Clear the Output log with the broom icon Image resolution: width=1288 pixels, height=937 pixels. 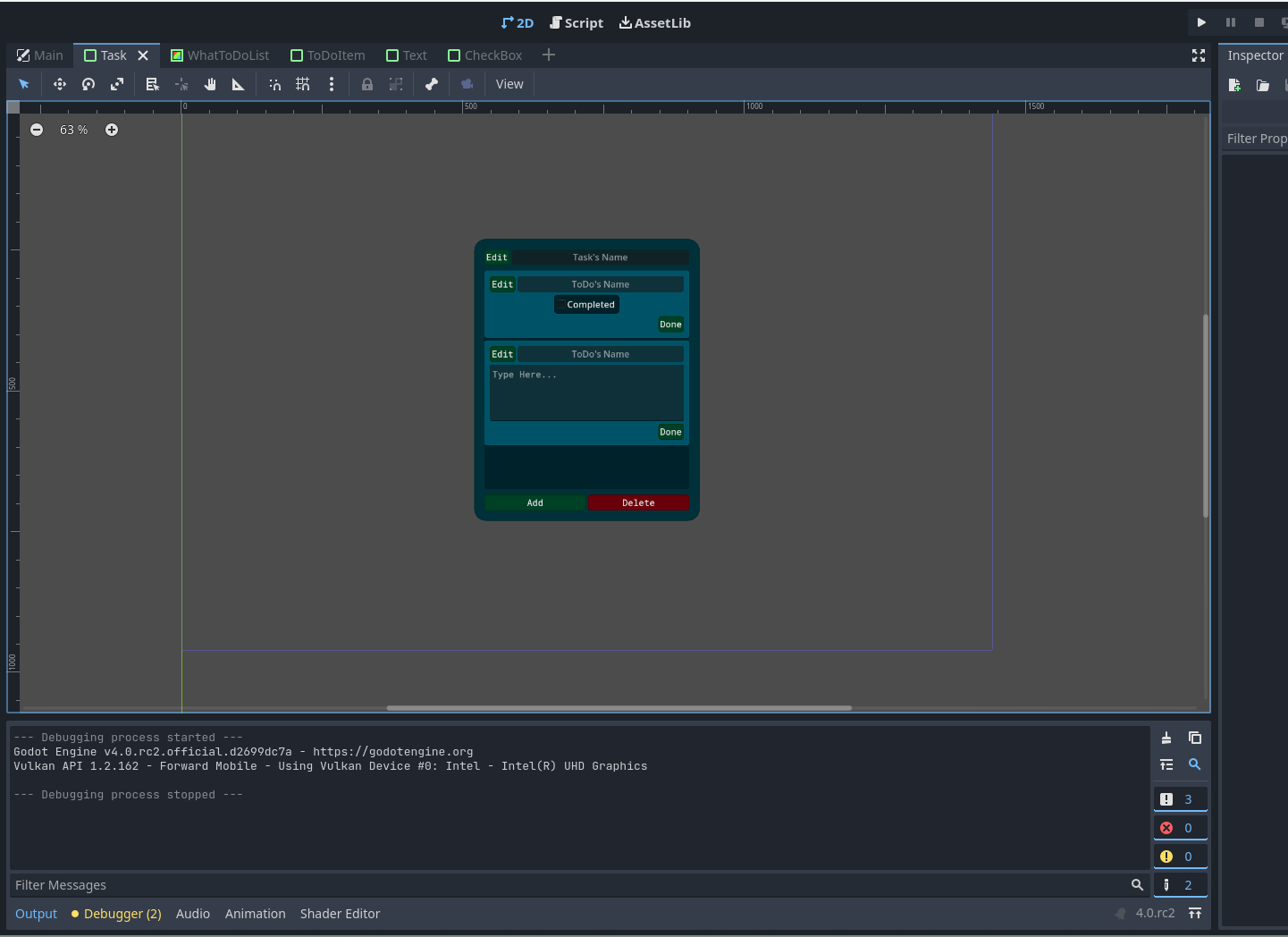(1166, 738)
